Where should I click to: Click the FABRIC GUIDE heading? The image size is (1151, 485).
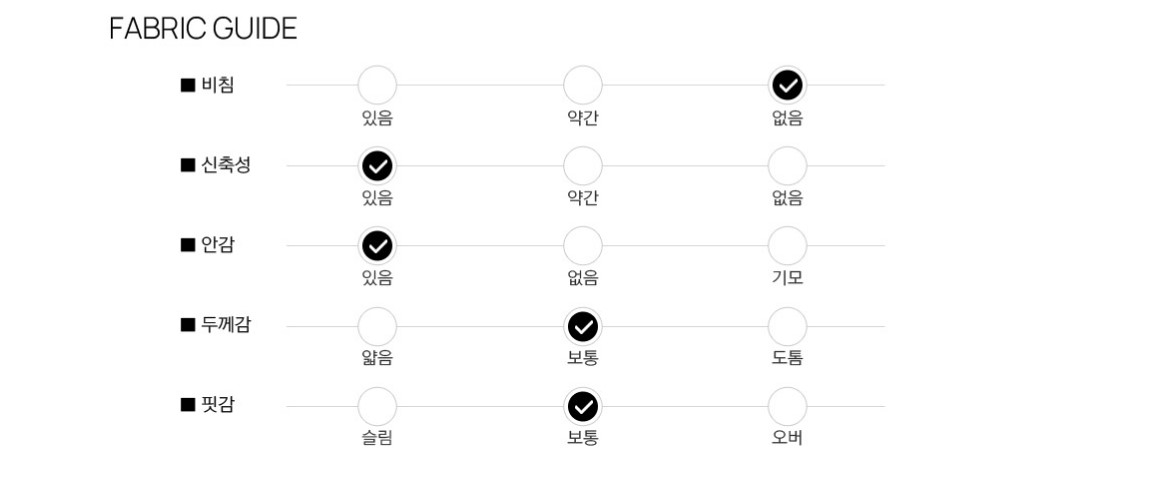(x=203, y=29)
